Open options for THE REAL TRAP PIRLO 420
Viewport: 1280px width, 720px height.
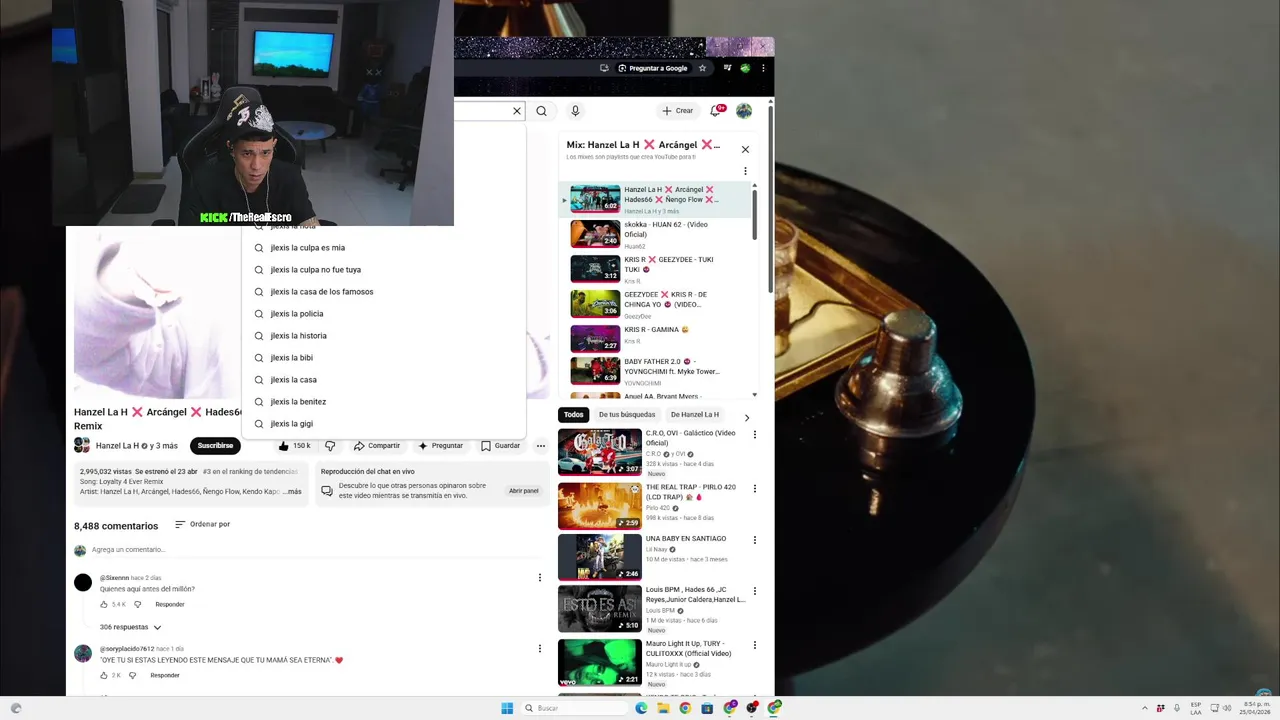pyautogui.click(x=755, y=489)
